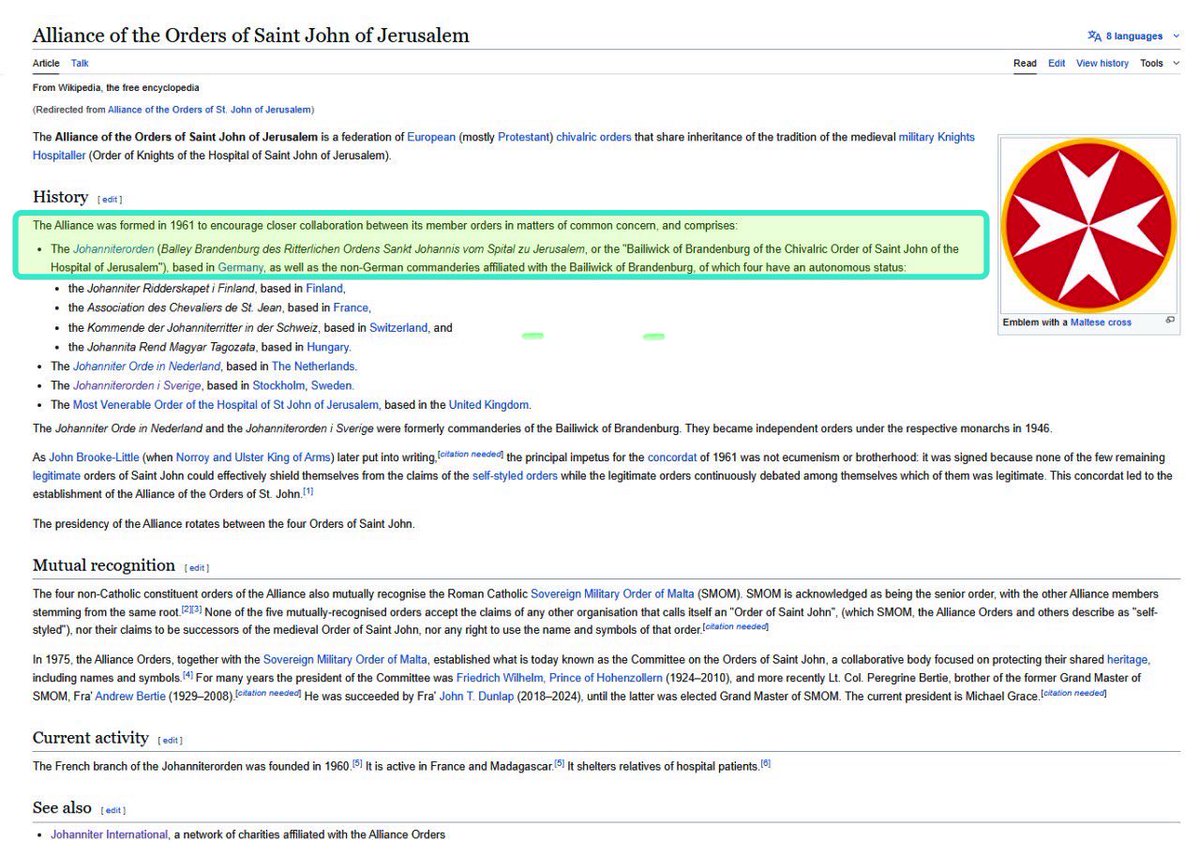
Task: Open first Sovereign Military Order of Malta link
Action: tap(612, 594)
